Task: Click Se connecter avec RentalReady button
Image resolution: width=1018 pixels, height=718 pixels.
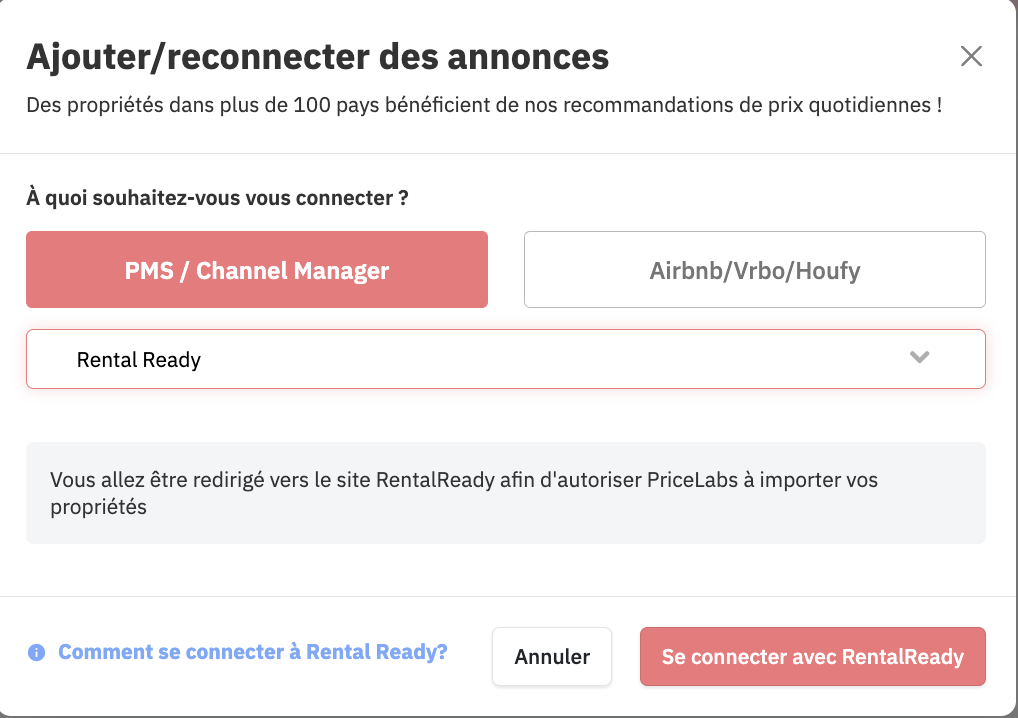Action: click(812, 656)
